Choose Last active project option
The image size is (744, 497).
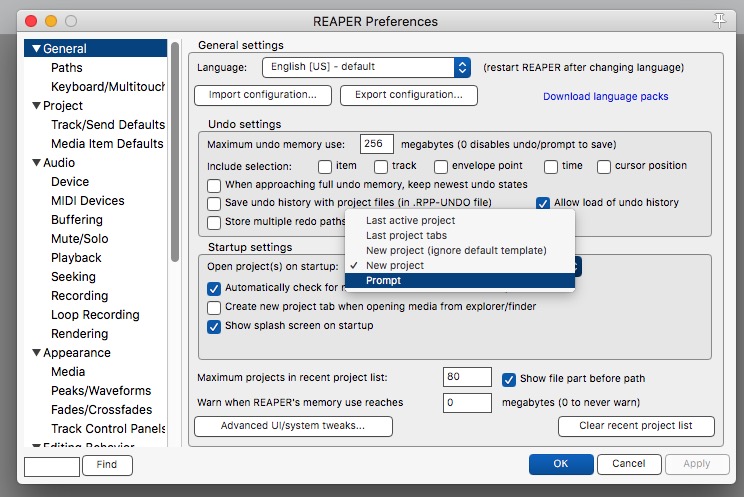pos(460,220)
